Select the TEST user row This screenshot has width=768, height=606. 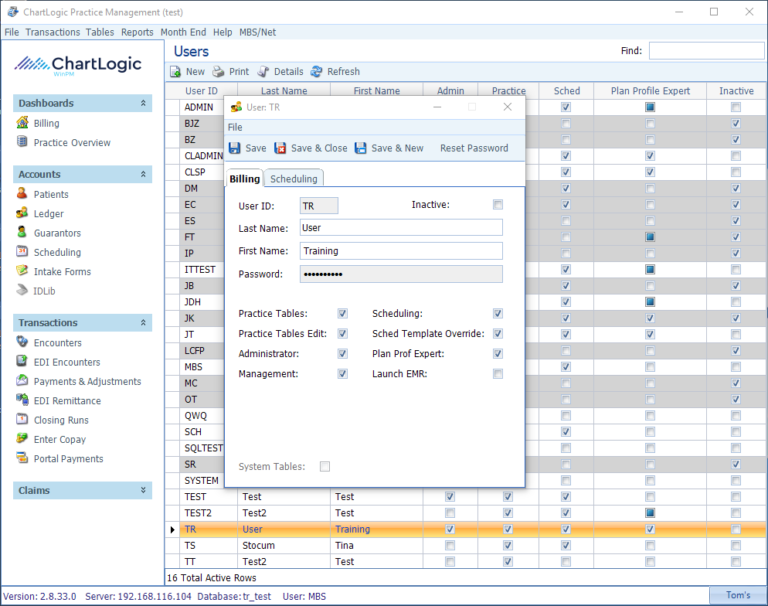[x=466, y=497]
